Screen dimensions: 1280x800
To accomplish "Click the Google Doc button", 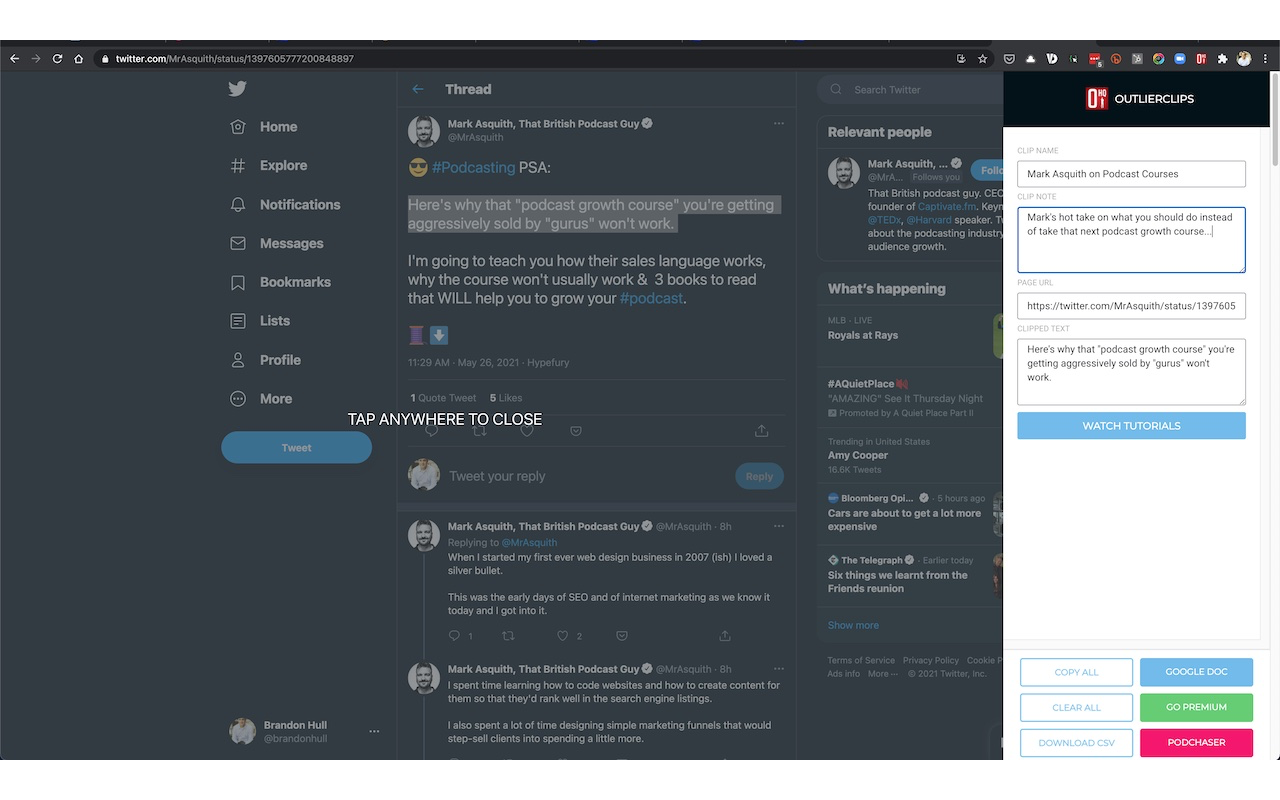I will [1196, 672].
